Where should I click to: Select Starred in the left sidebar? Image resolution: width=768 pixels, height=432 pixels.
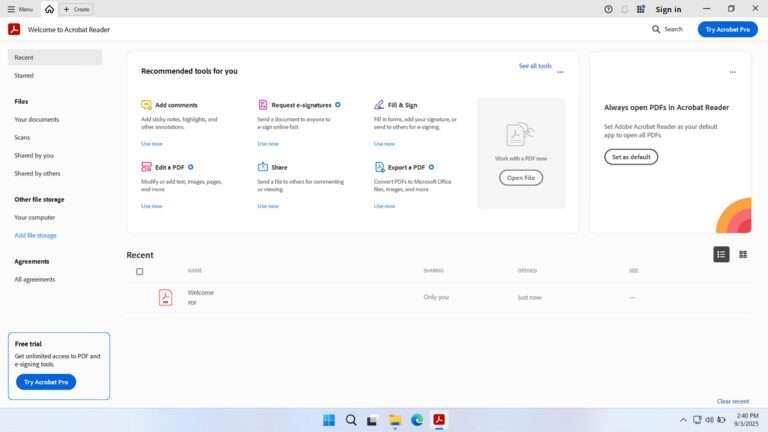point(24,75)
